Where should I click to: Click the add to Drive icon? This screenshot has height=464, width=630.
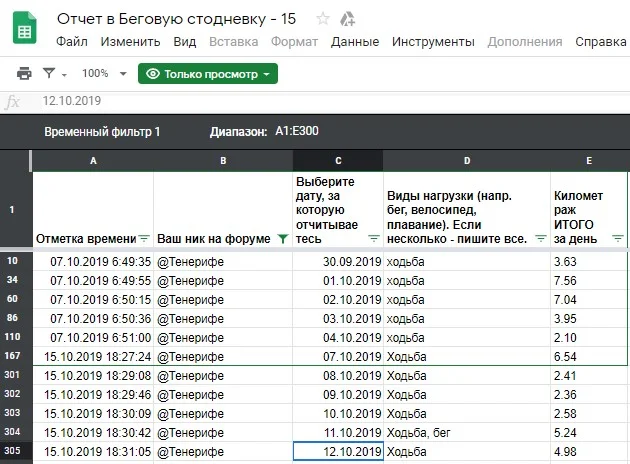click(347, 18)
